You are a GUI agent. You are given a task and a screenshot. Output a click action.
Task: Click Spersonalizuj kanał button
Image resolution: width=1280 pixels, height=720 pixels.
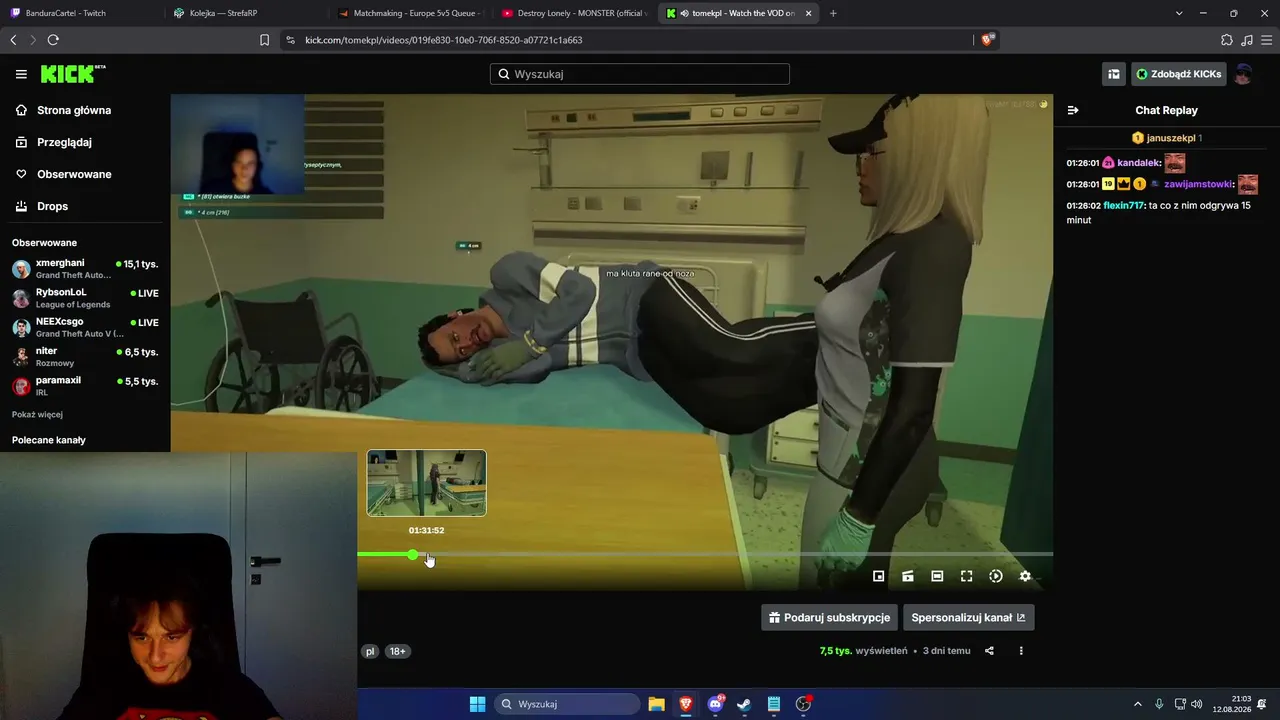click(x=968, y=617)
